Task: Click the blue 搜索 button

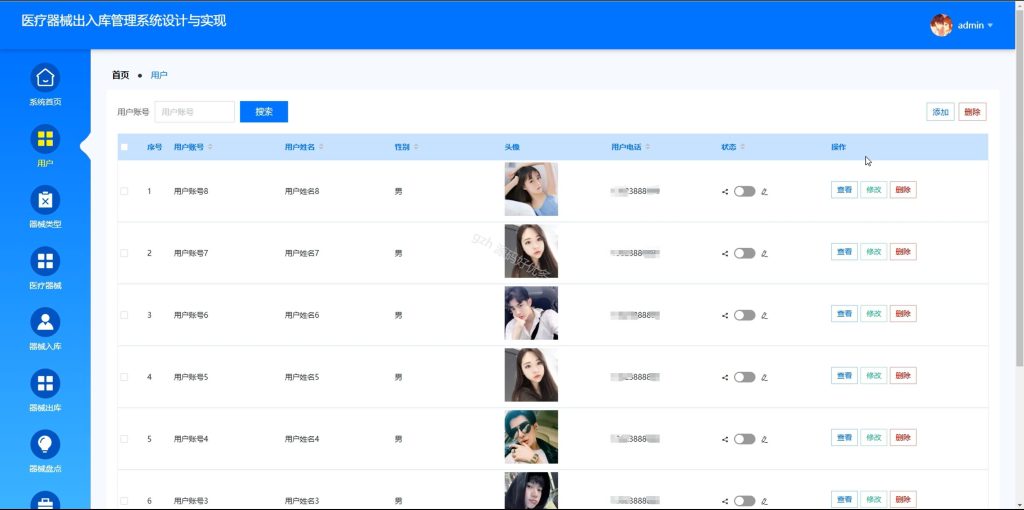Action: pyautogui.click(x=264, y=112)
